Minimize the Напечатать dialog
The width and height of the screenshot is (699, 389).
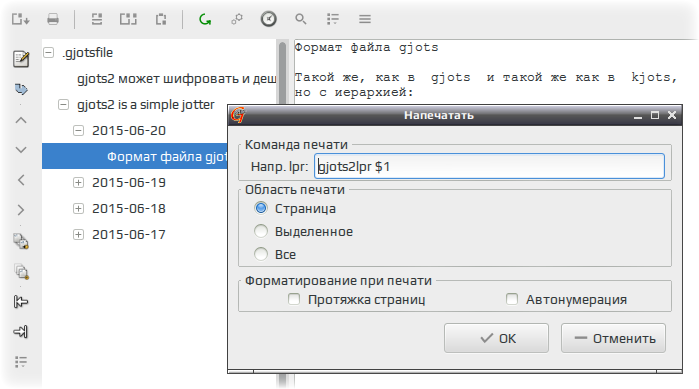638,115
